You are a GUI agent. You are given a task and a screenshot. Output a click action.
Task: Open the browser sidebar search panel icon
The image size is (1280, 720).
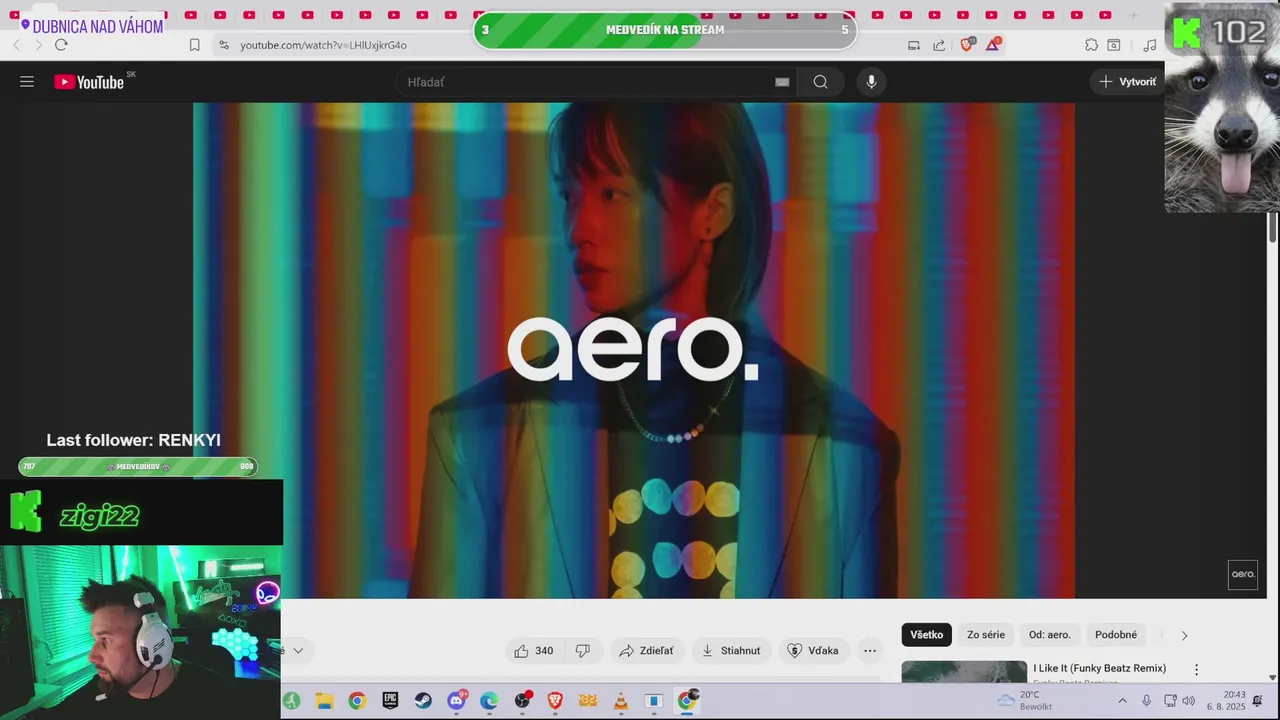[x=1113, y=45]
